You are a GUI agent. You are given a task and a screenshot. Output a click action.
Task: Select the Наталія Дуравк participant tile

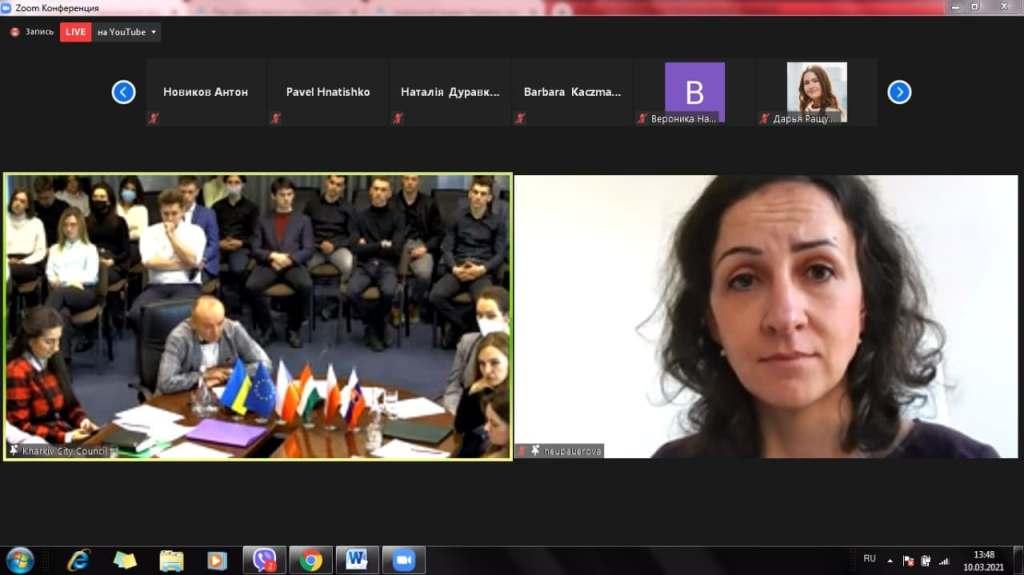point(449,92)
